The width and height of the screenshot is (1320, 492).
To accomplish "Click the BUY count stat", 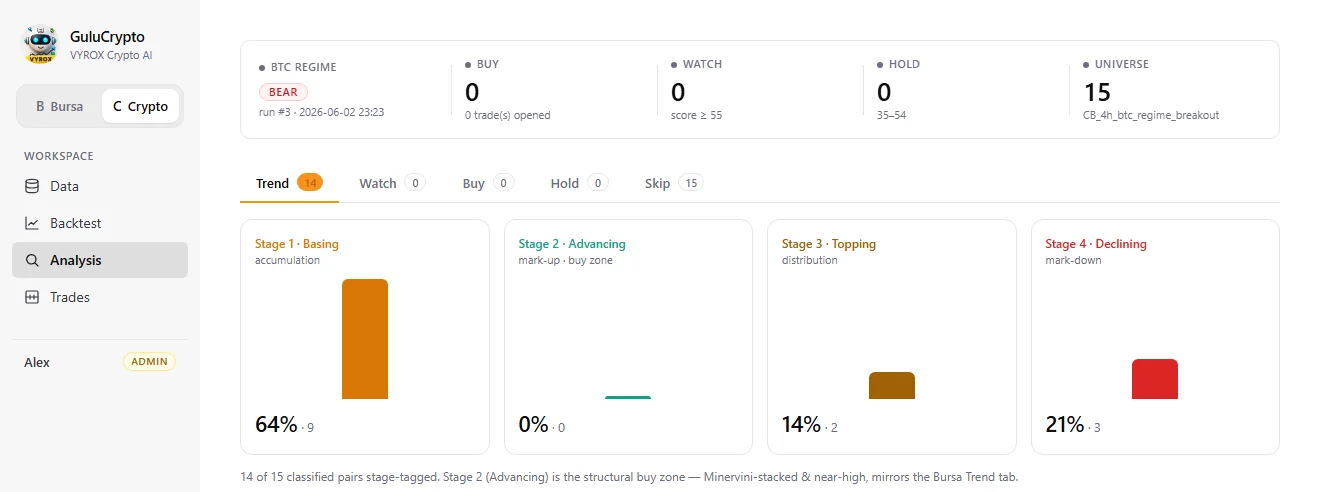I will pos(472,93).
